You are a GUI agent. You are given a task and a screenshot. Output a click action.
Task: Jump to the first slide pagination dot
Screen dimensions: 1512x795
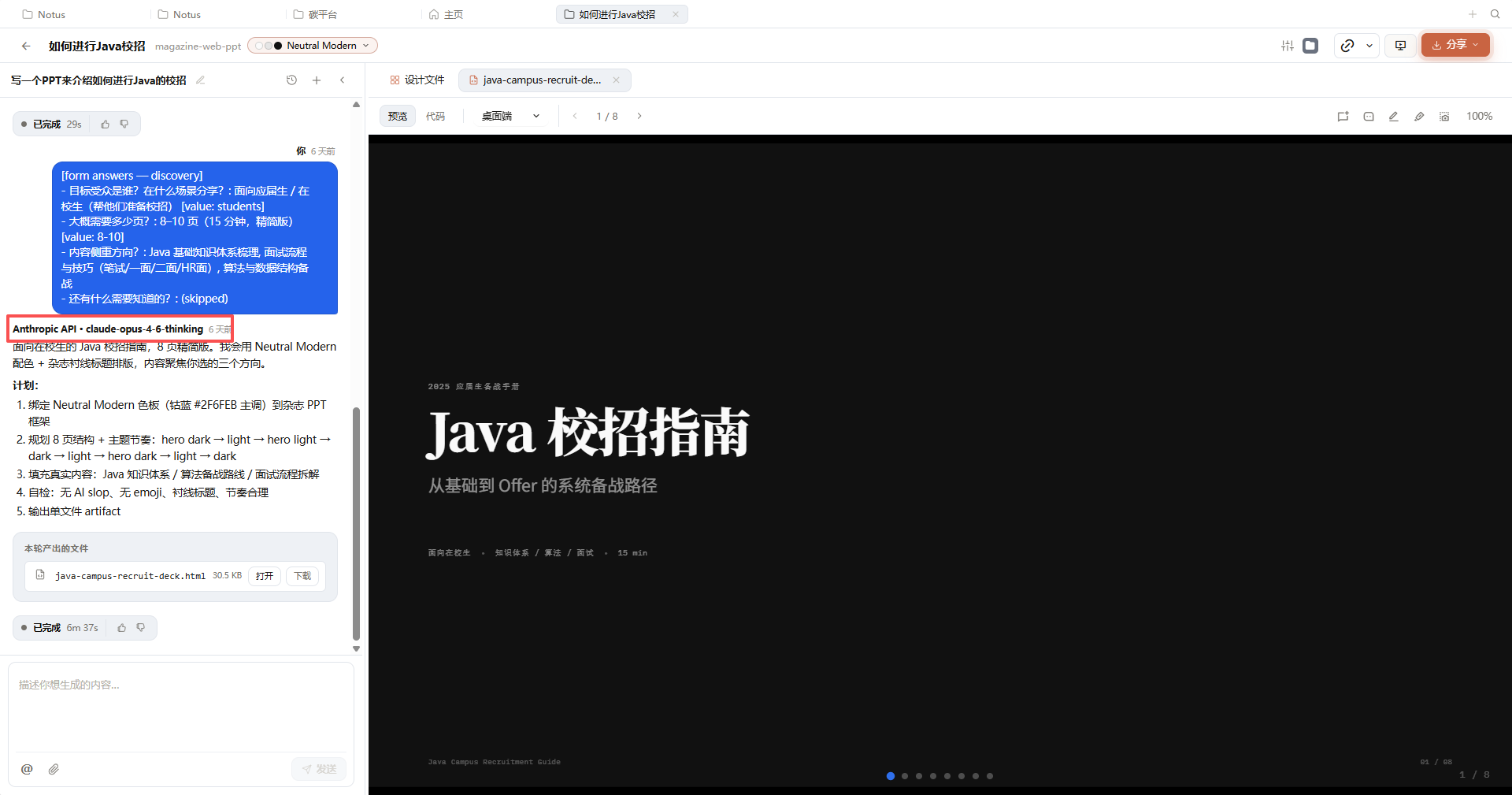pyautogui.click(x=891, y=776)
